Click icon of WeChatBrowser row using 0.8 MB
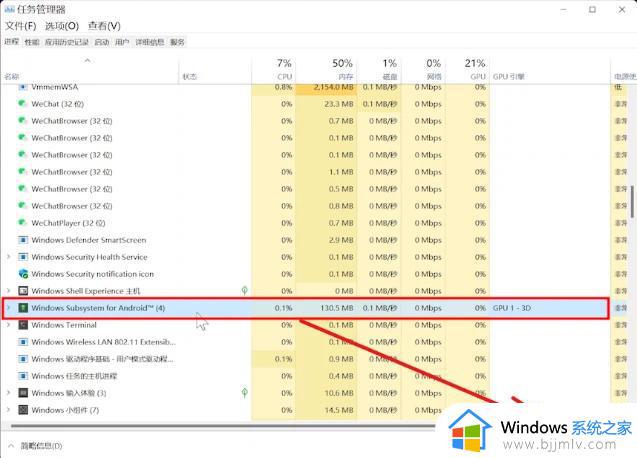Viewport: 637px width, 458px height. coord(23,206)
